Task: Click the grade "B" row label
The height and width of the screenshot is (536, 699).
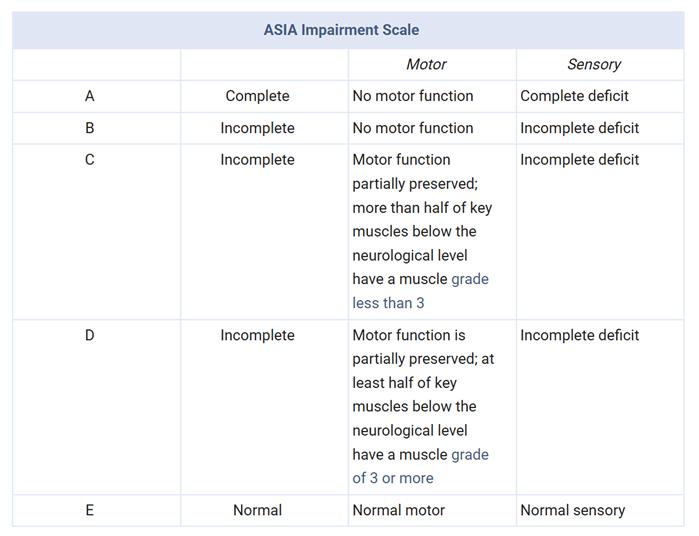Action: coord(90,128)
